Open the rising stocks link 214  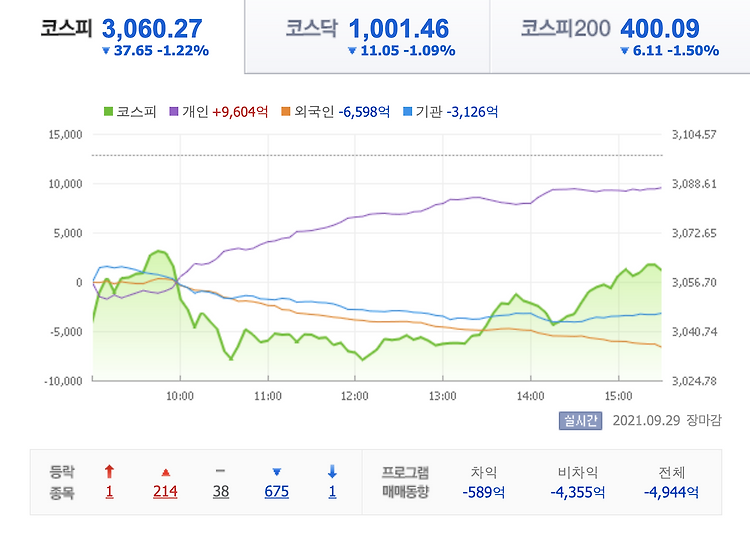coord(165,492)
